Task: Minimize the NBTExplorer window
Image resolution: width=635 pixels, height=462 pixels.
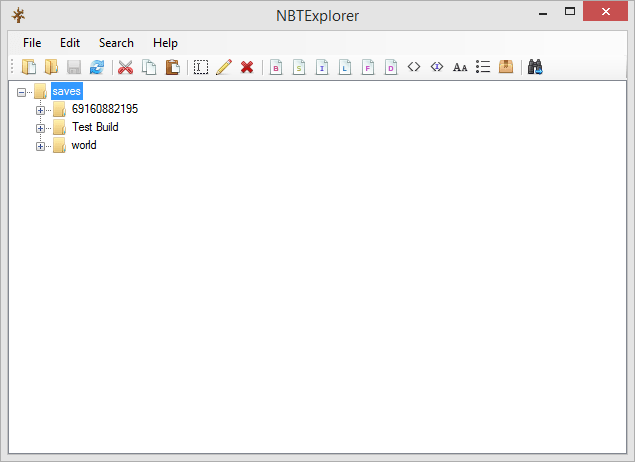Action: tap(543, 12)
